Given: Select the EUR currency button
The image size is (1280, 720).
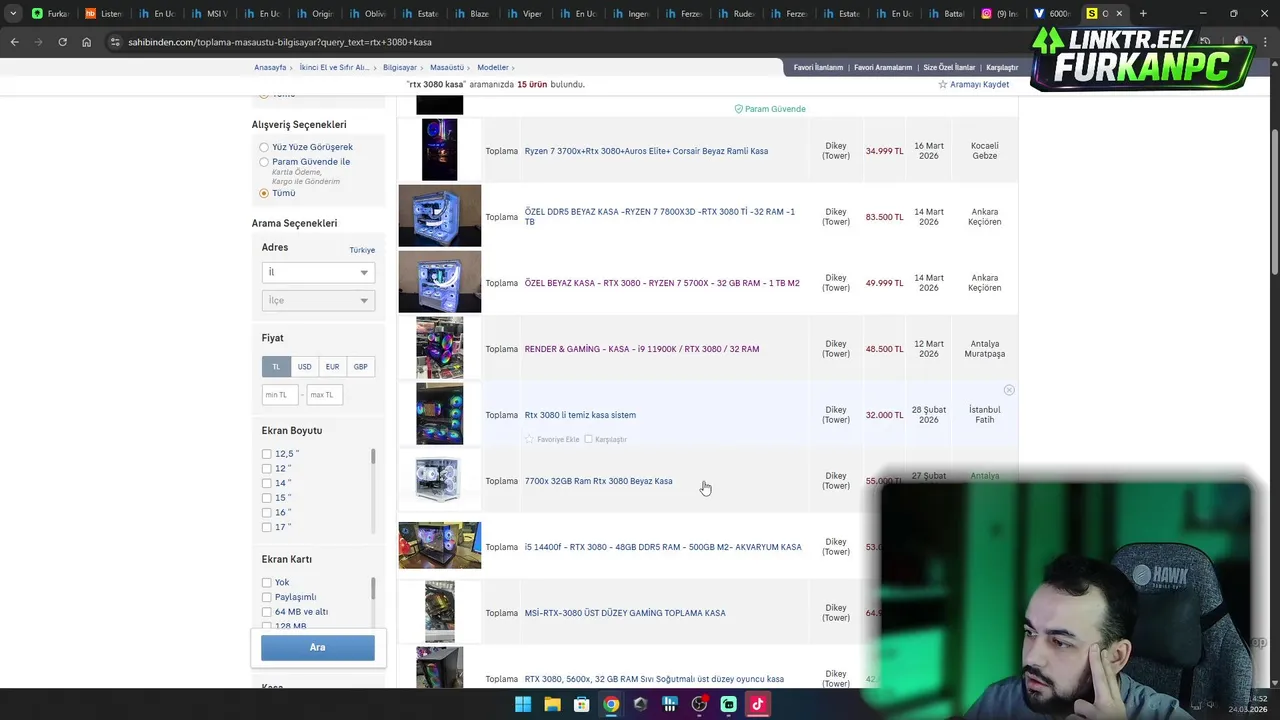Looking at the screenshot, I should pos(332,367).
